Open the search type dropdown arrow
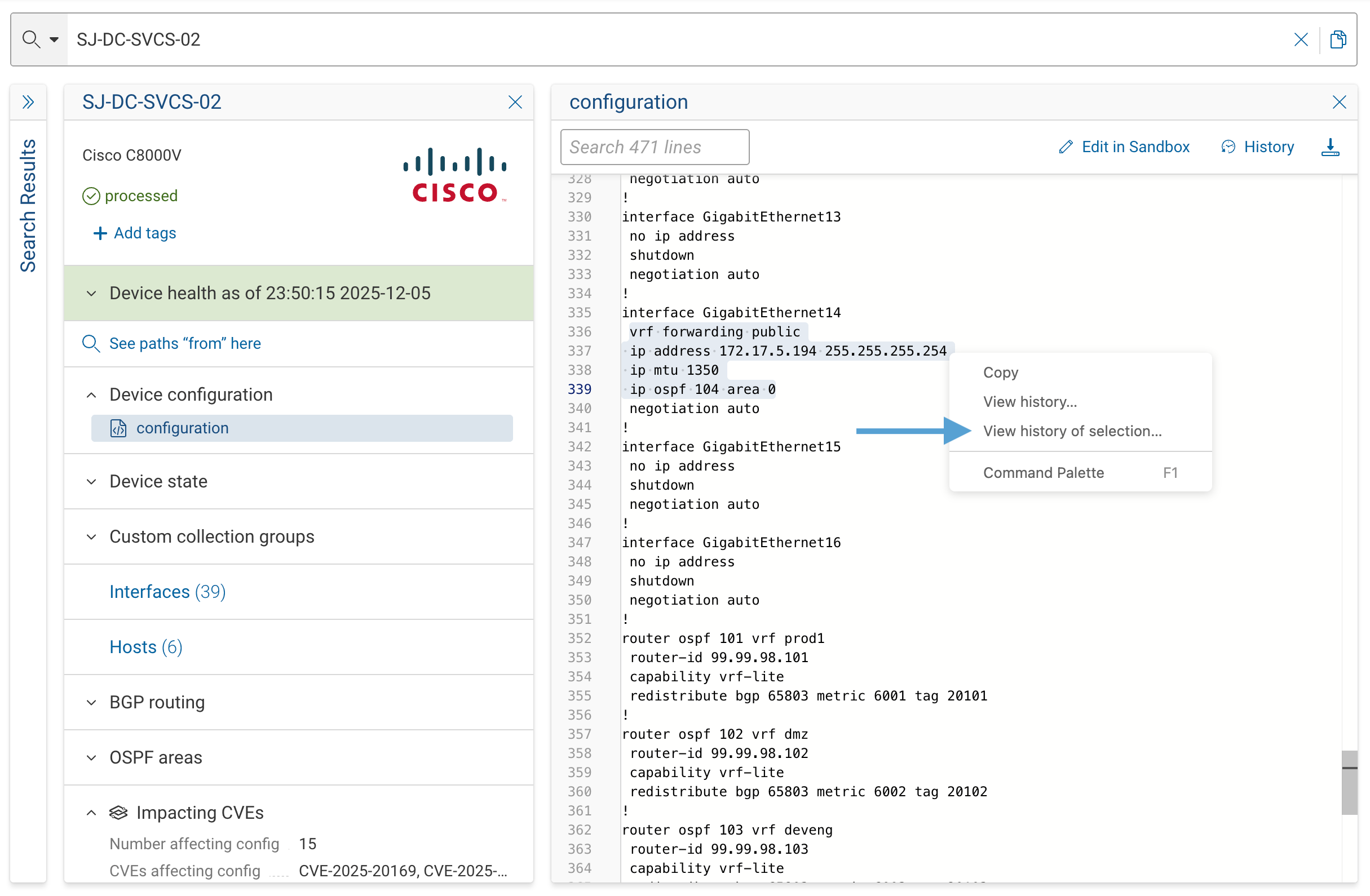 pyautogui.click(x=54, y=39)
